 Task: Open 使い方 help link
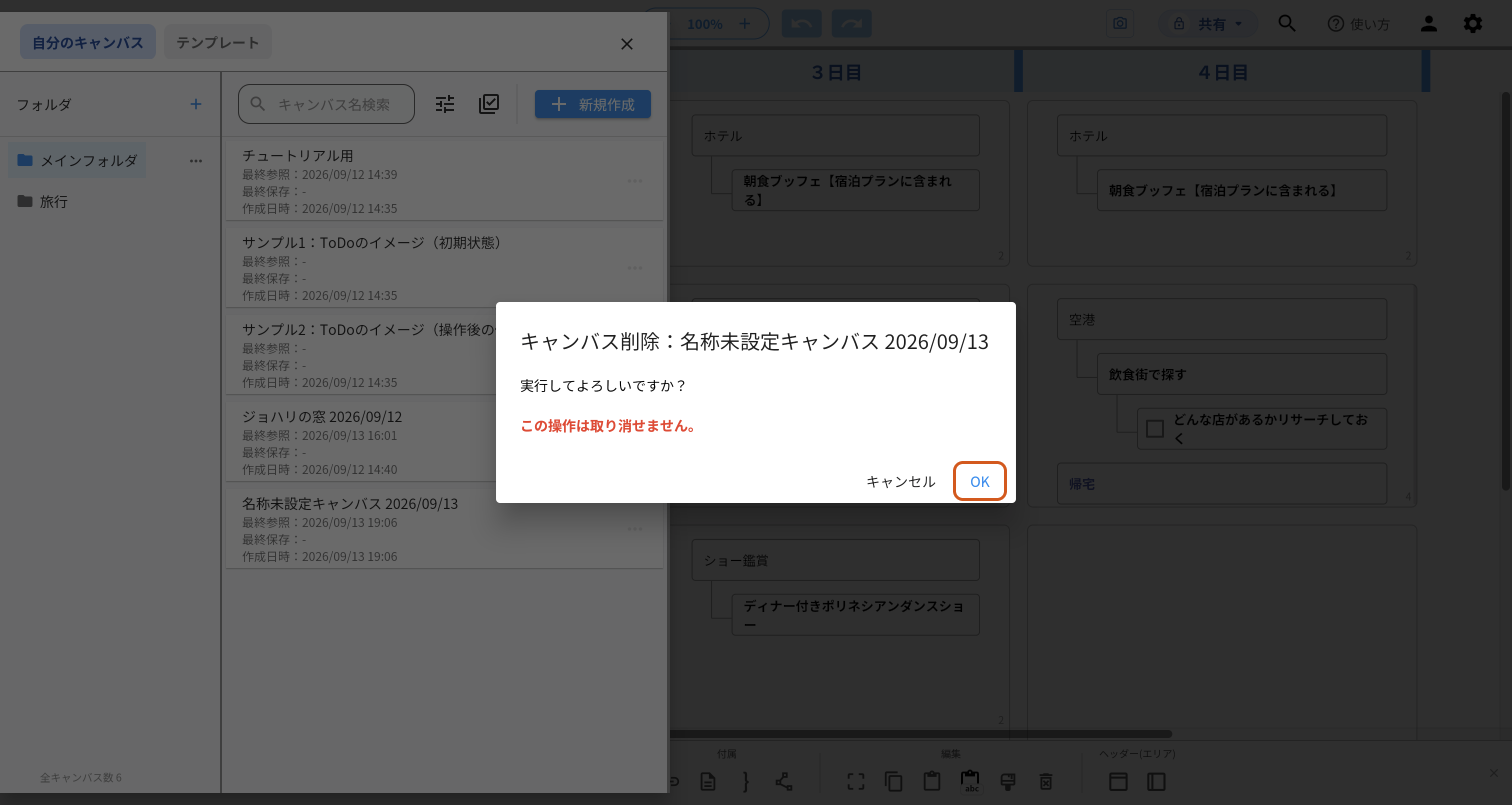[1358, 24]
